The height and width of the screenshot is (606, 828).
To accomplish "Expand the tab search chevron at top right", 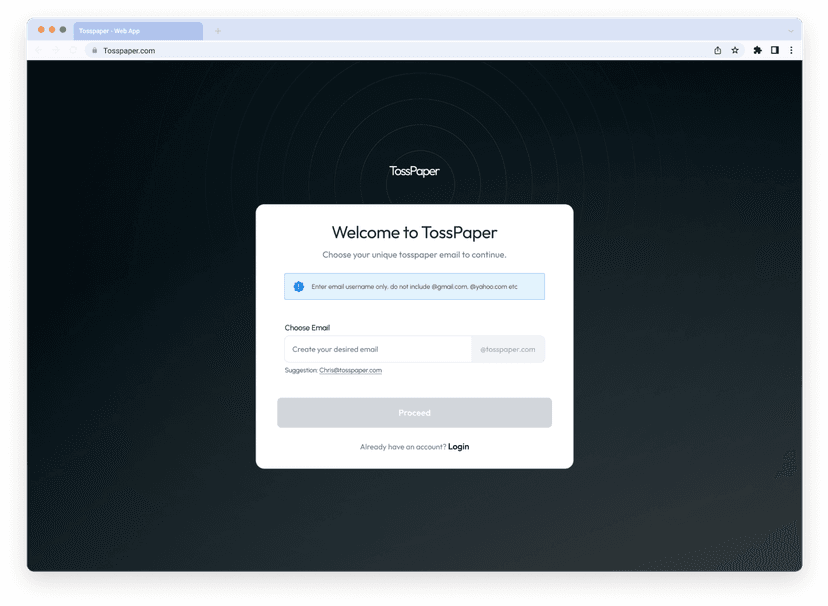I will tap(790, 31).
